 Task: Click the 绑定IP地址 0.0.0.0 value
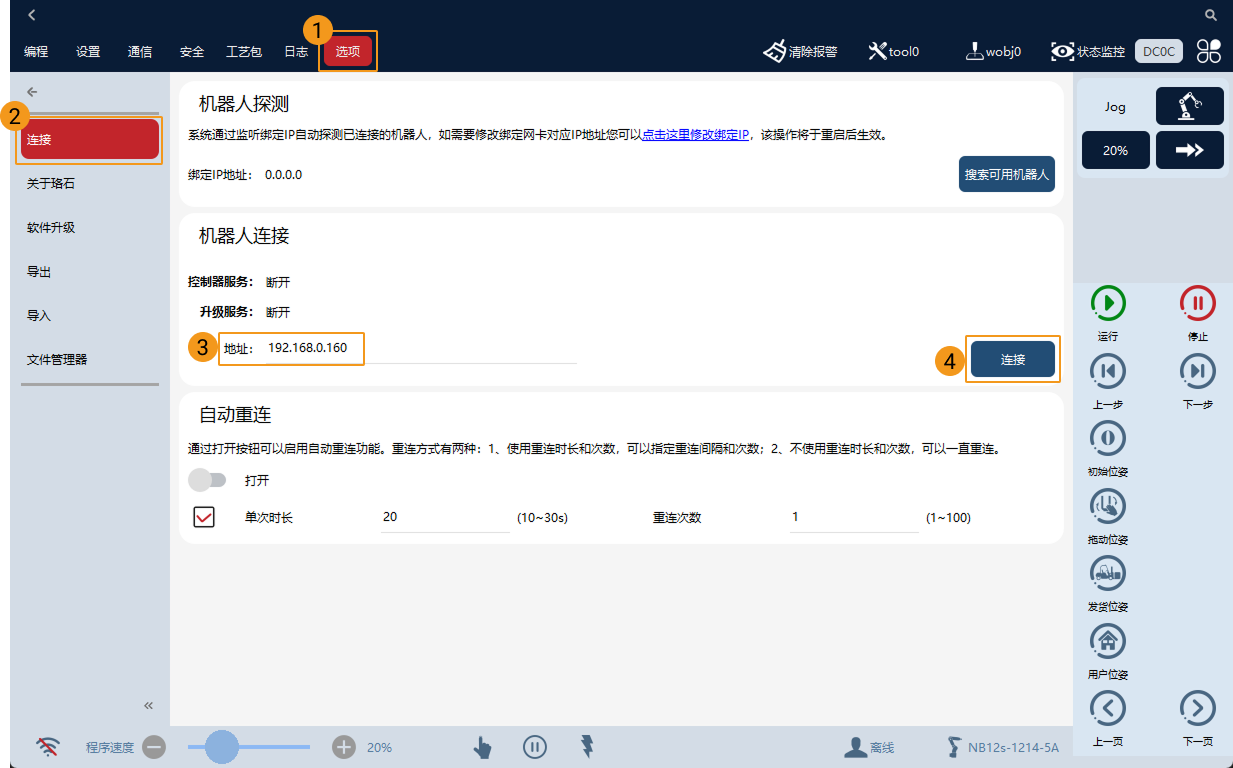click(x=283, y=175)
